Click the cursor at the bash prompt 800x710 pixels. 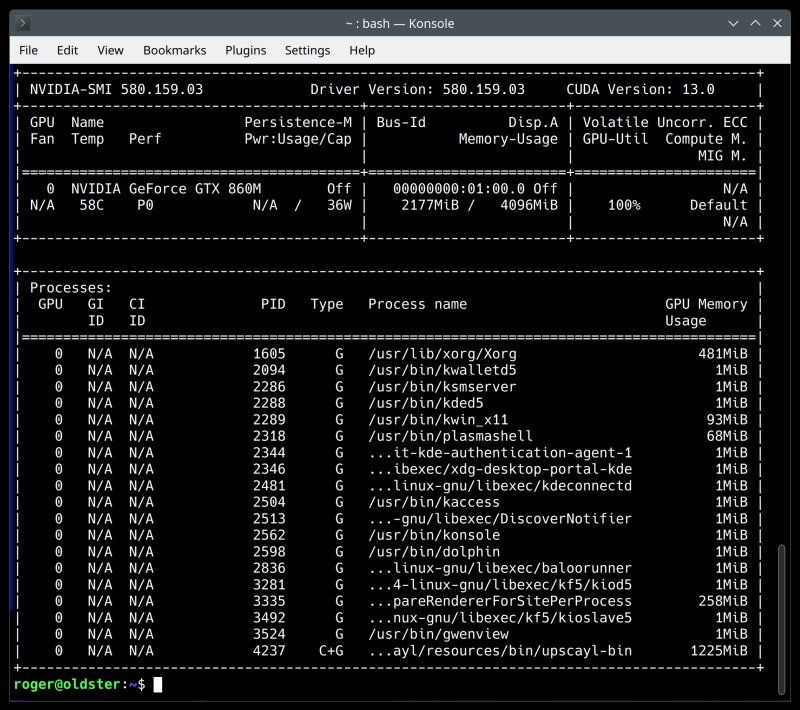click(158, 684)
